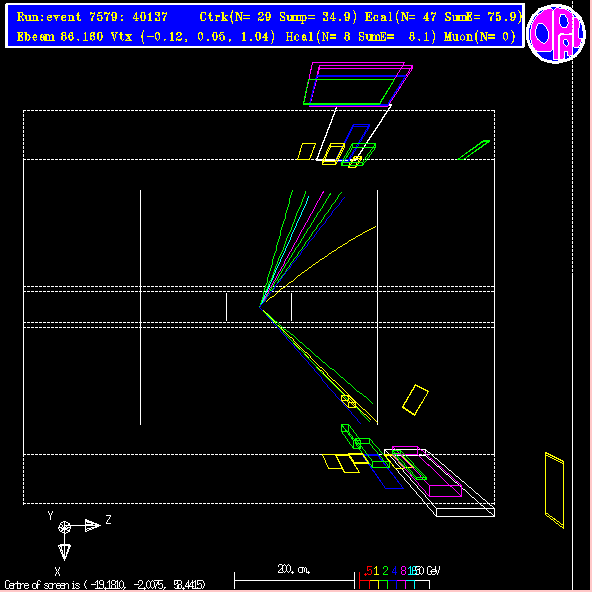
Task: Select the curved yellow track
Action: click(321, 263)
